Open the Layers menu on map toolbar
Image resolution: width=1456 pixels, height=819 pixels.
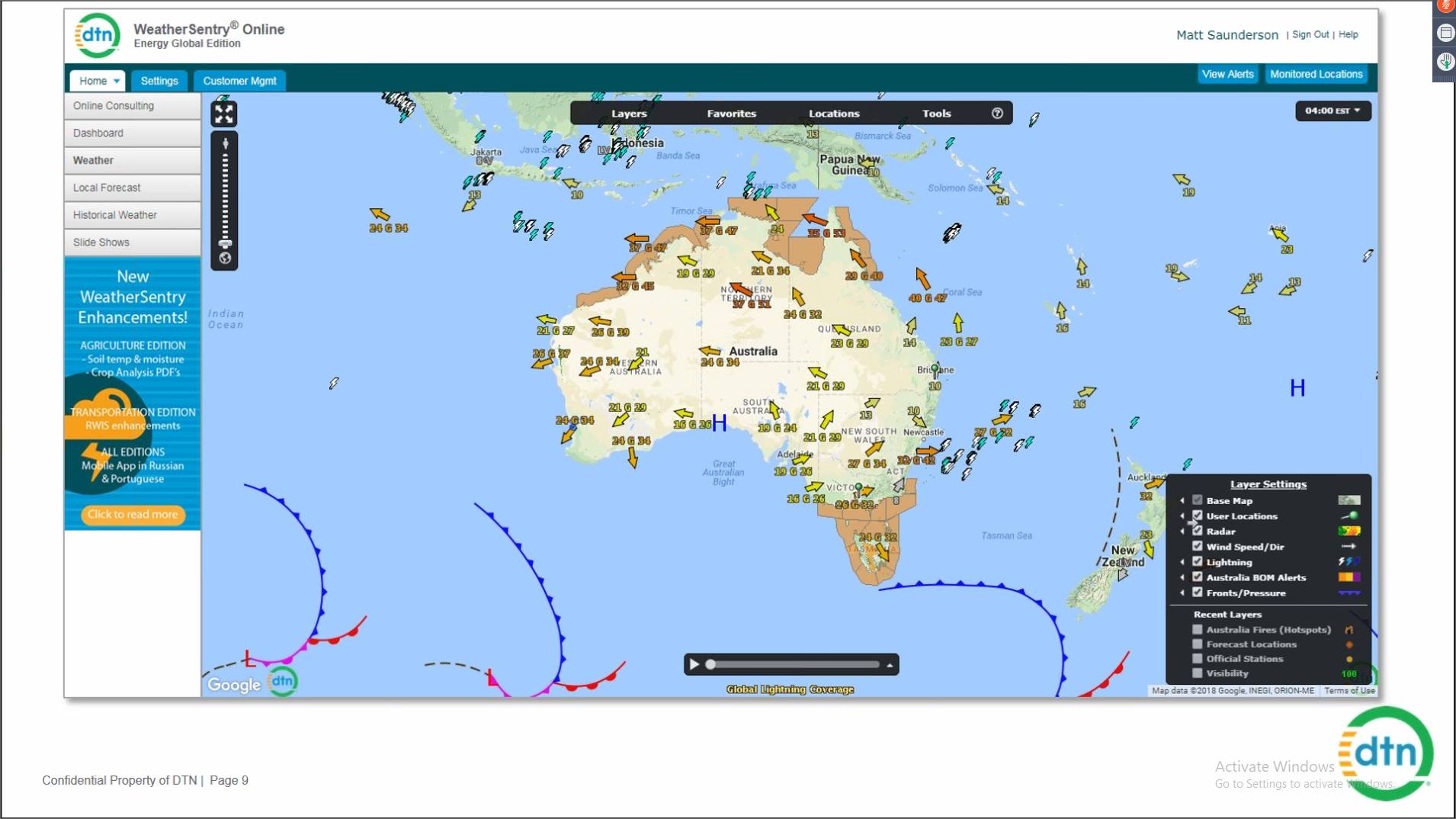629,114
